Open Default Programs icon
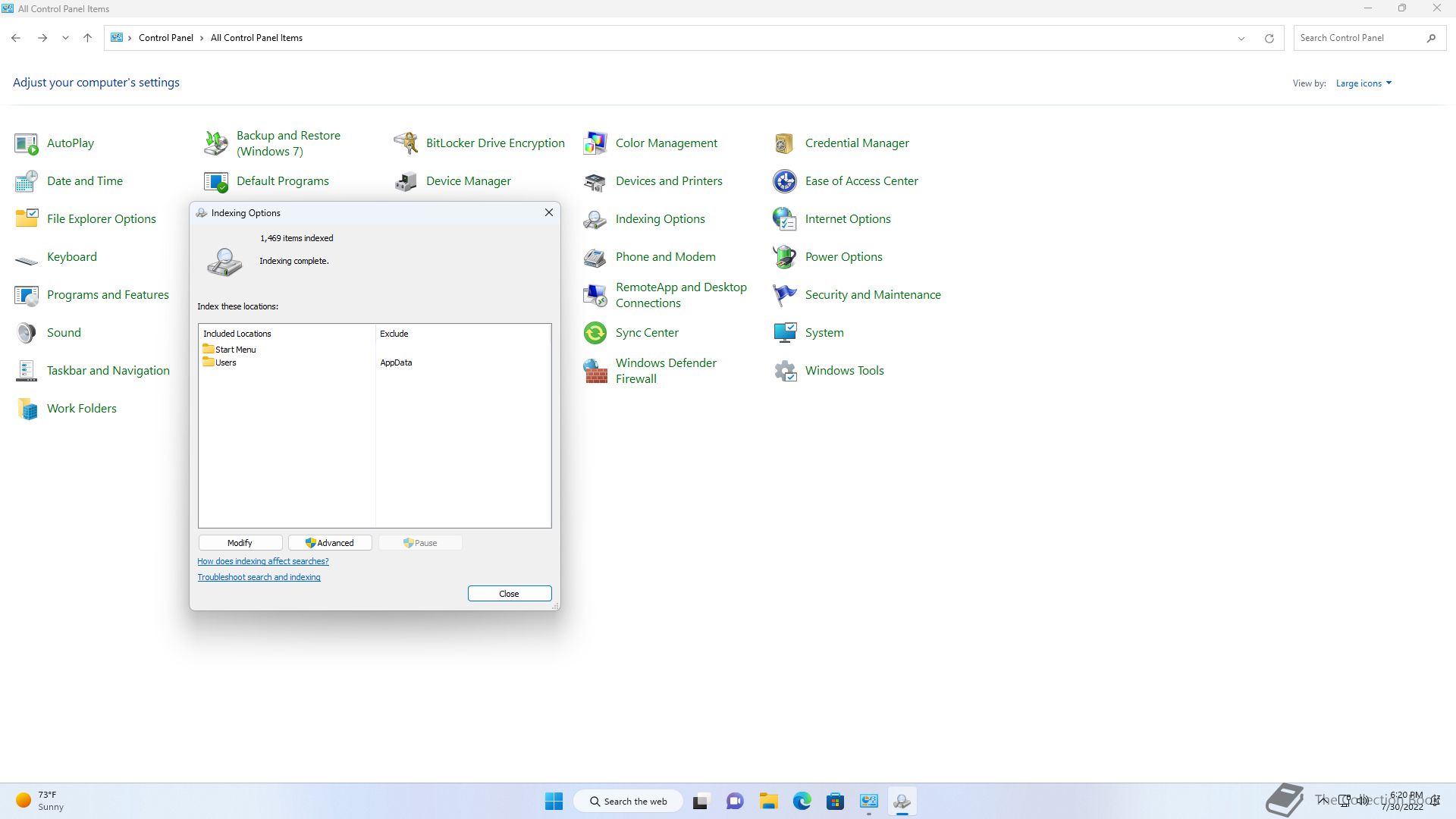Viewport: 1456px width, 819px height. pos(216,181)
